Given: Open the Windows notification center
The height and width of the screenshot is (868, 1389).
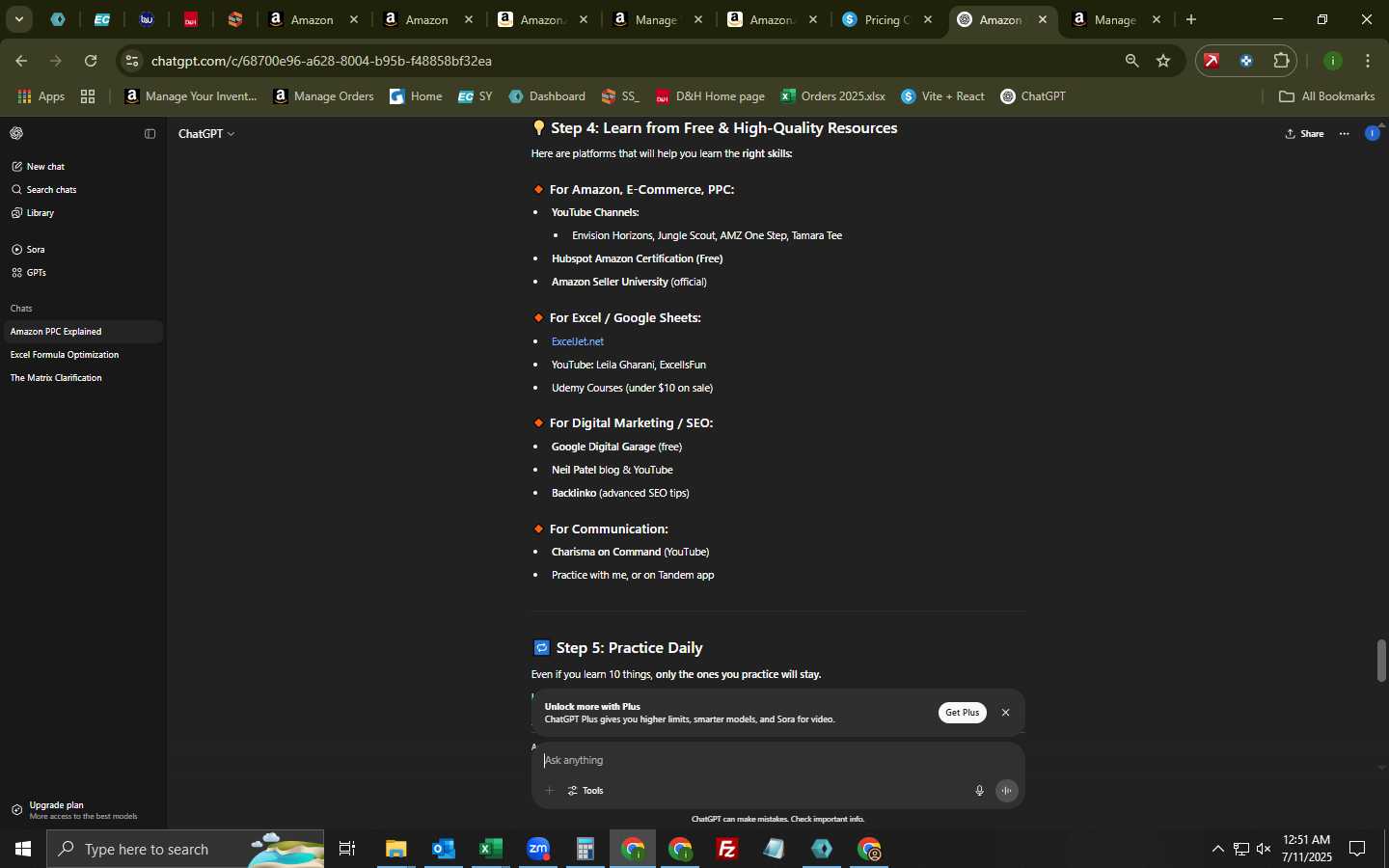Looking at the screenshot, I should (x=1357, y=849).
